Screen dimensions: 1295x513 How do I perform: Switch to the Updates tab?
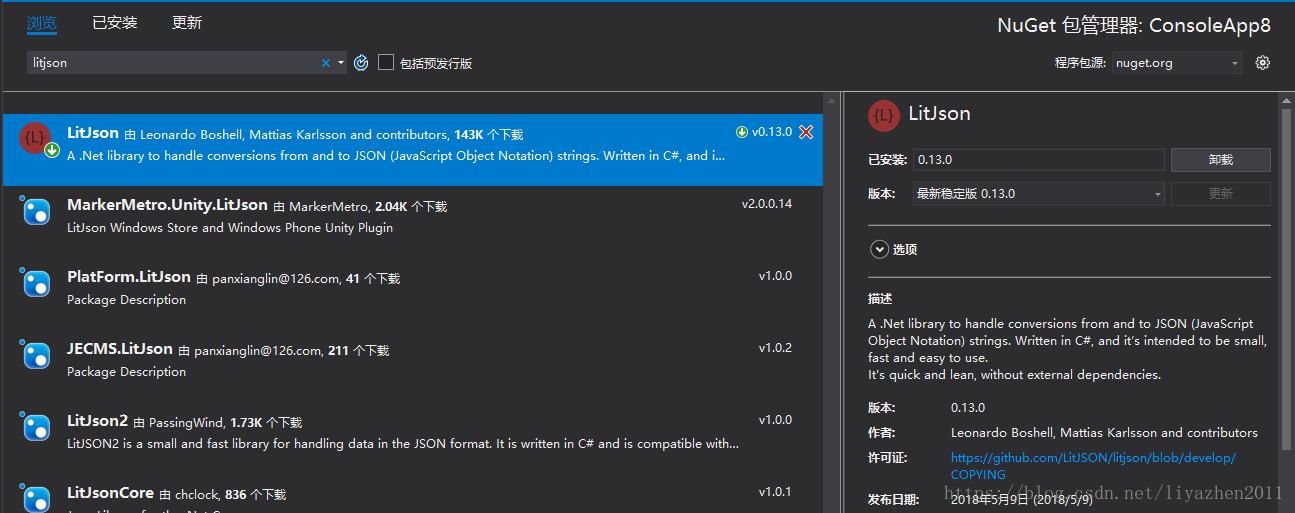tap(187, 22)
